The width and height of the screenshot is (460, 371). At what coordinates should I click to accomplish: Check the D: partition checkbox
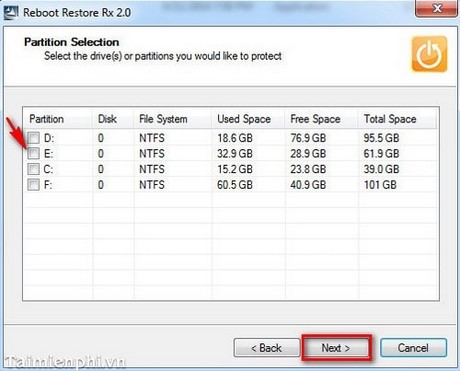pyautogui.click(x=33, y=138)
